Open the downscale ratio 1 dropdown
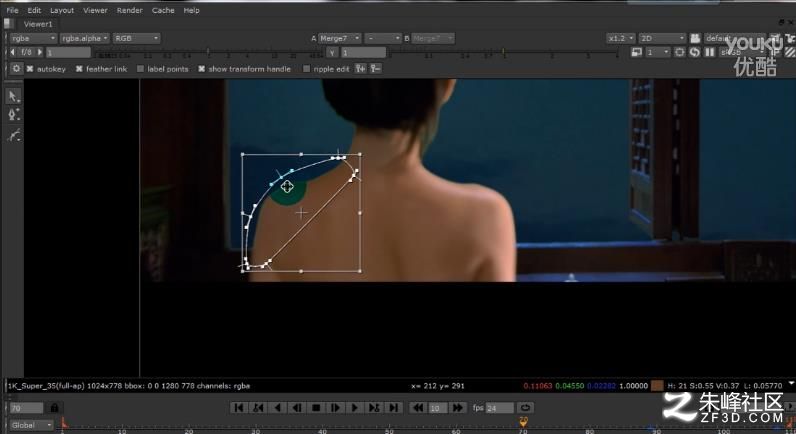 click(657, 52)
